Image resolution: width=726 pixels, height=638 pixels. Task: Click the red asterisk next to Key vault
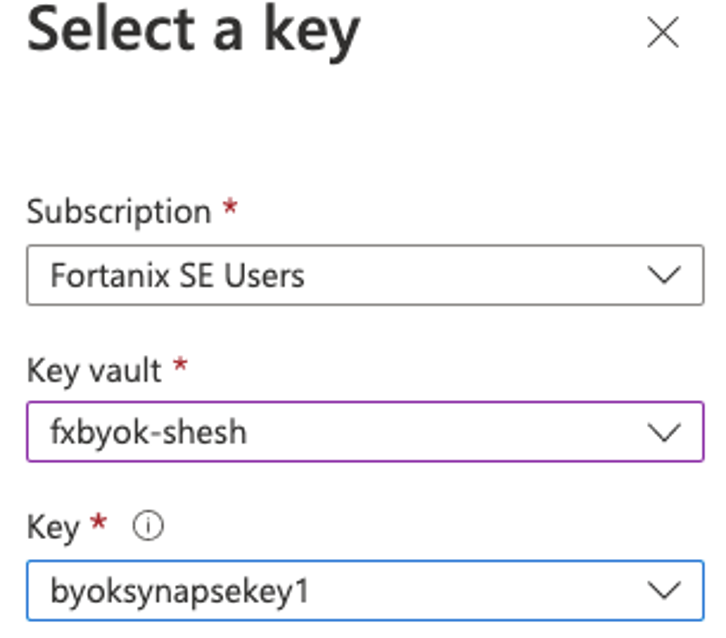pyautogui.click(x=180, y=365)
